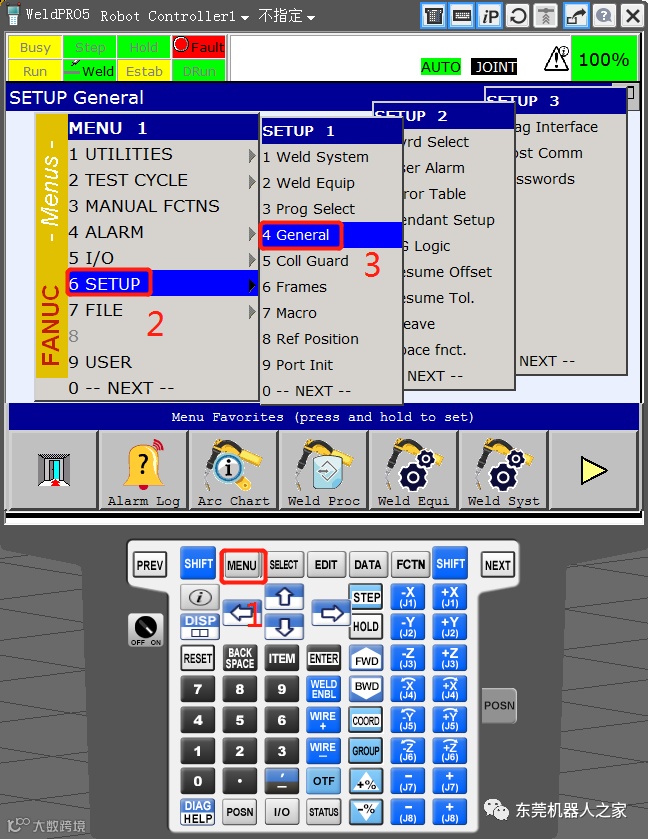Click the DISP split-screen key
Viewport: 648px width, 839px height.
coord(200,627)
